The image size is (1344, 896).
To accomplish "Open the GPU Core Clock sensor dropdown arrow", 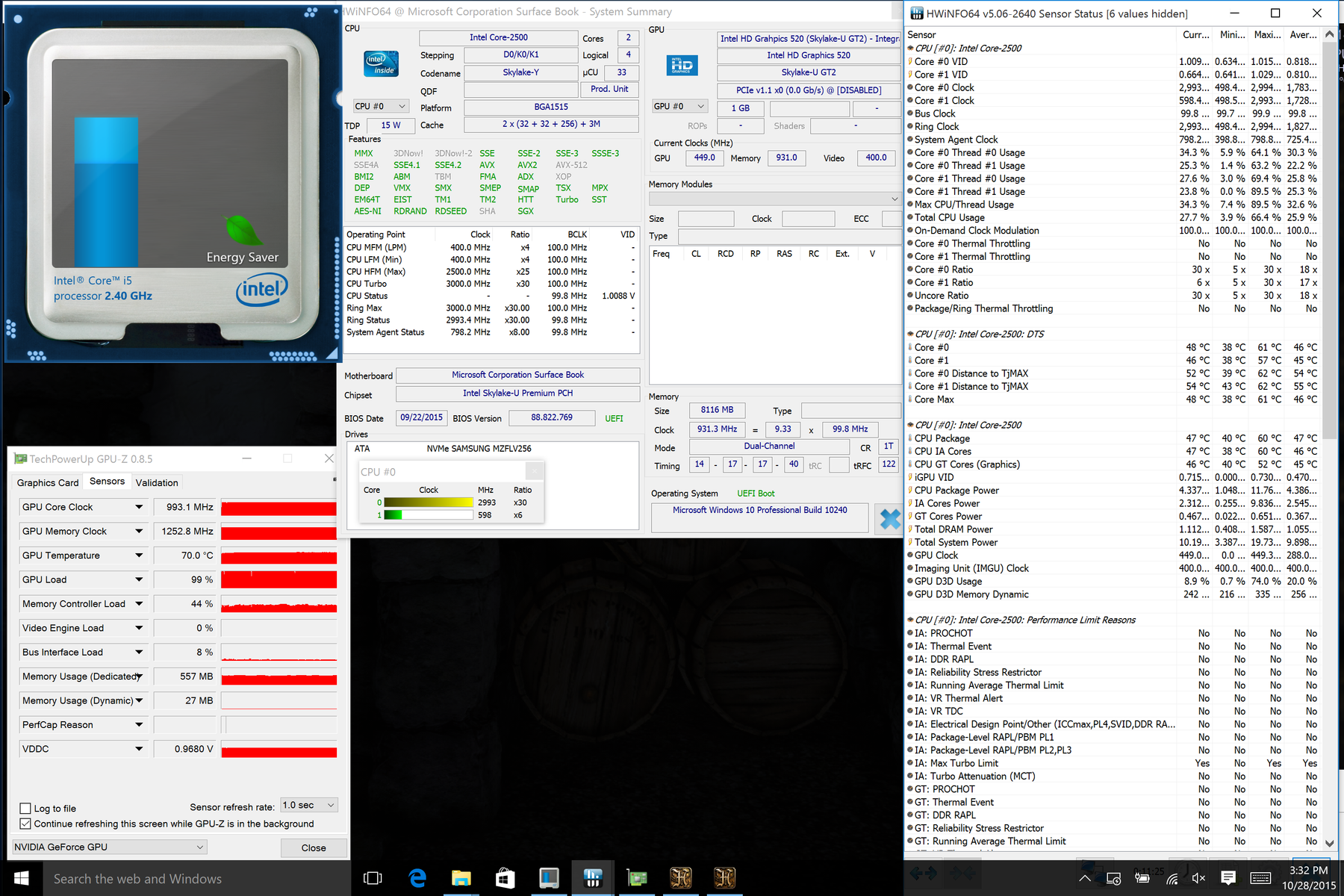I will pos(139,507).
